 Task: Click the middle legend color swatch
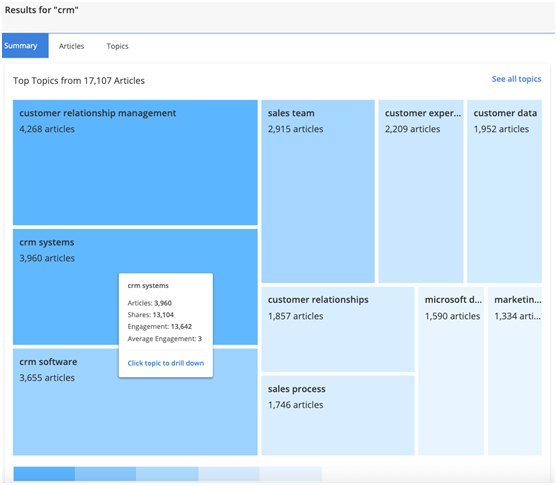(167, 474)
